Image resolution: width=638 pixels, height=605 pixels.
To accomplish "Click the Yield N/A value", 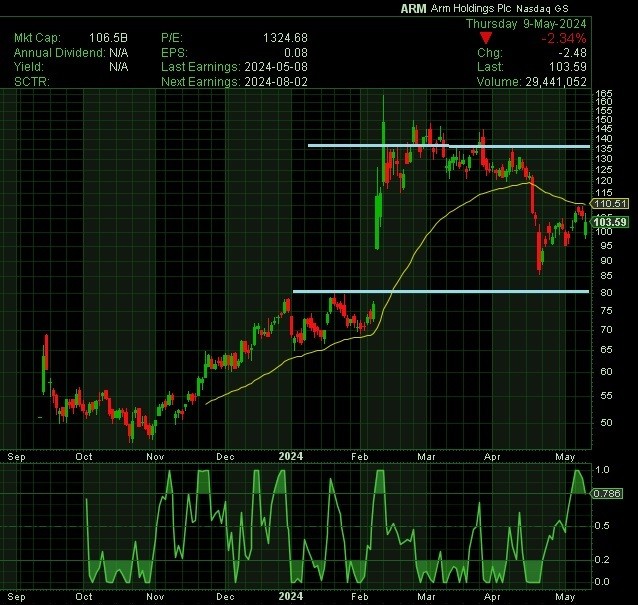I will 118,67.
